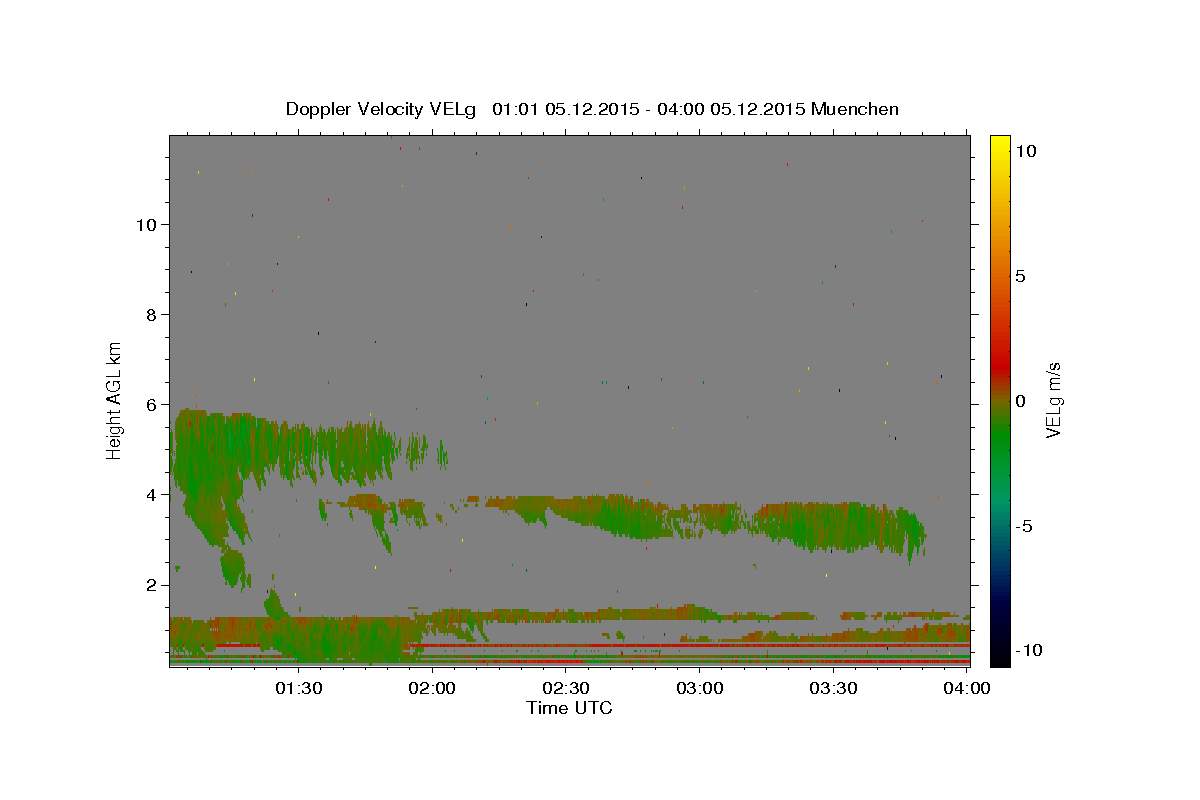Click the 04:00 time tick label
This screenshot has height=800, width=1200.
968,688
